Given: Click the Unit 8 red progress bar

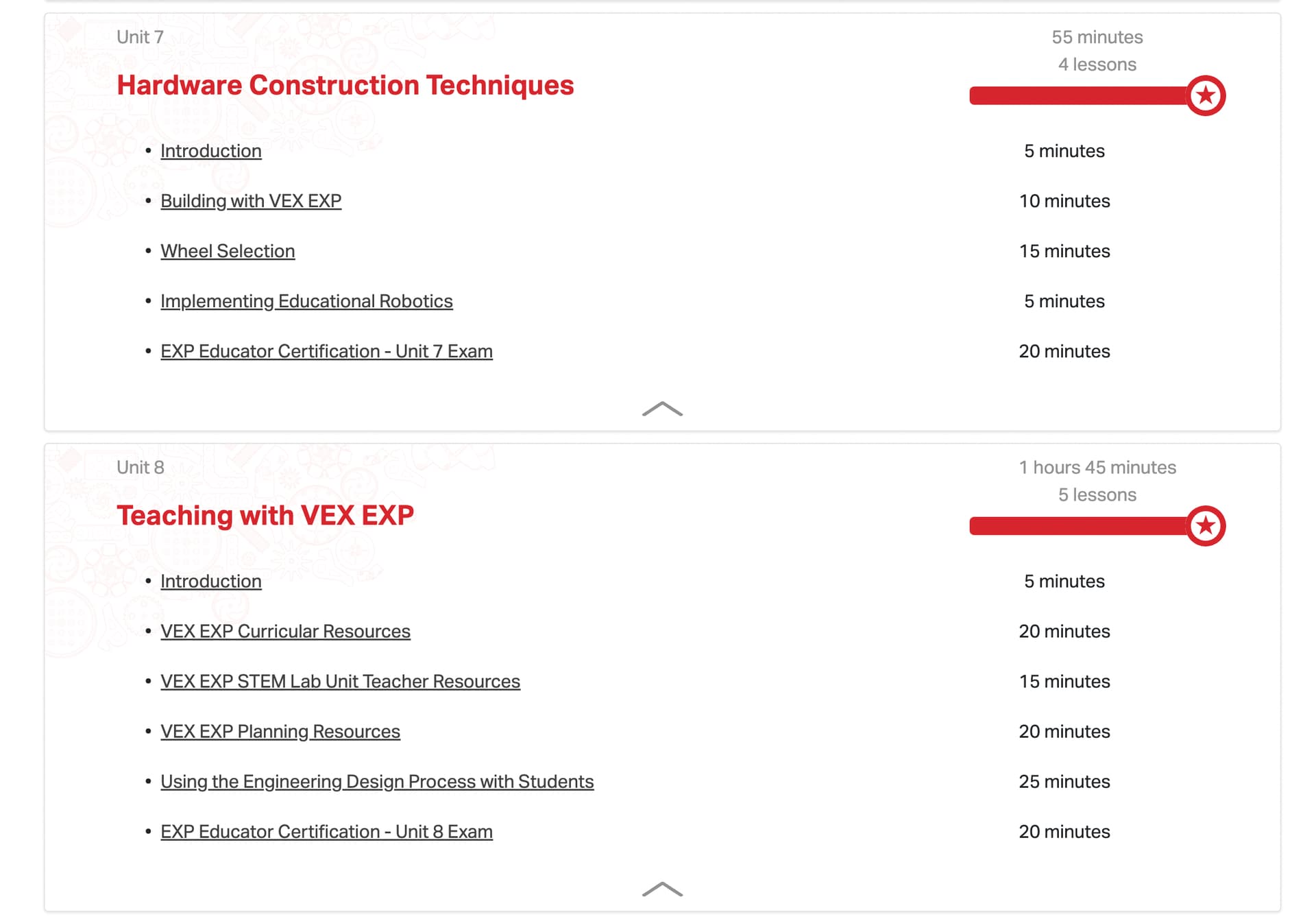Looking at the screenshot, I should tap(1079, 527).
